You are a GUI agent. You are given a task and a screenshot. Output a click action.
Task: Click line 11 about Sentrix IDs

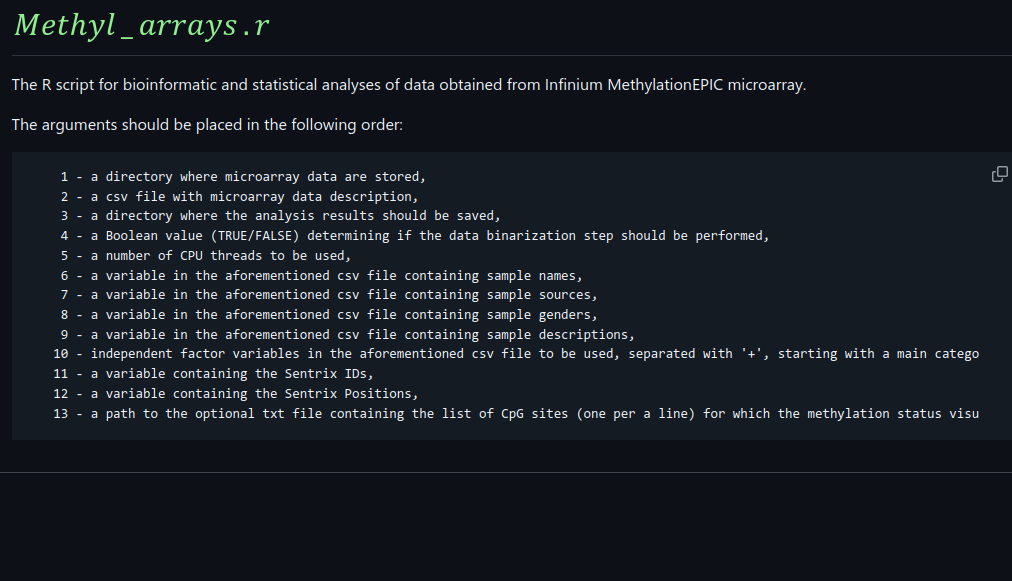point(213,374)
